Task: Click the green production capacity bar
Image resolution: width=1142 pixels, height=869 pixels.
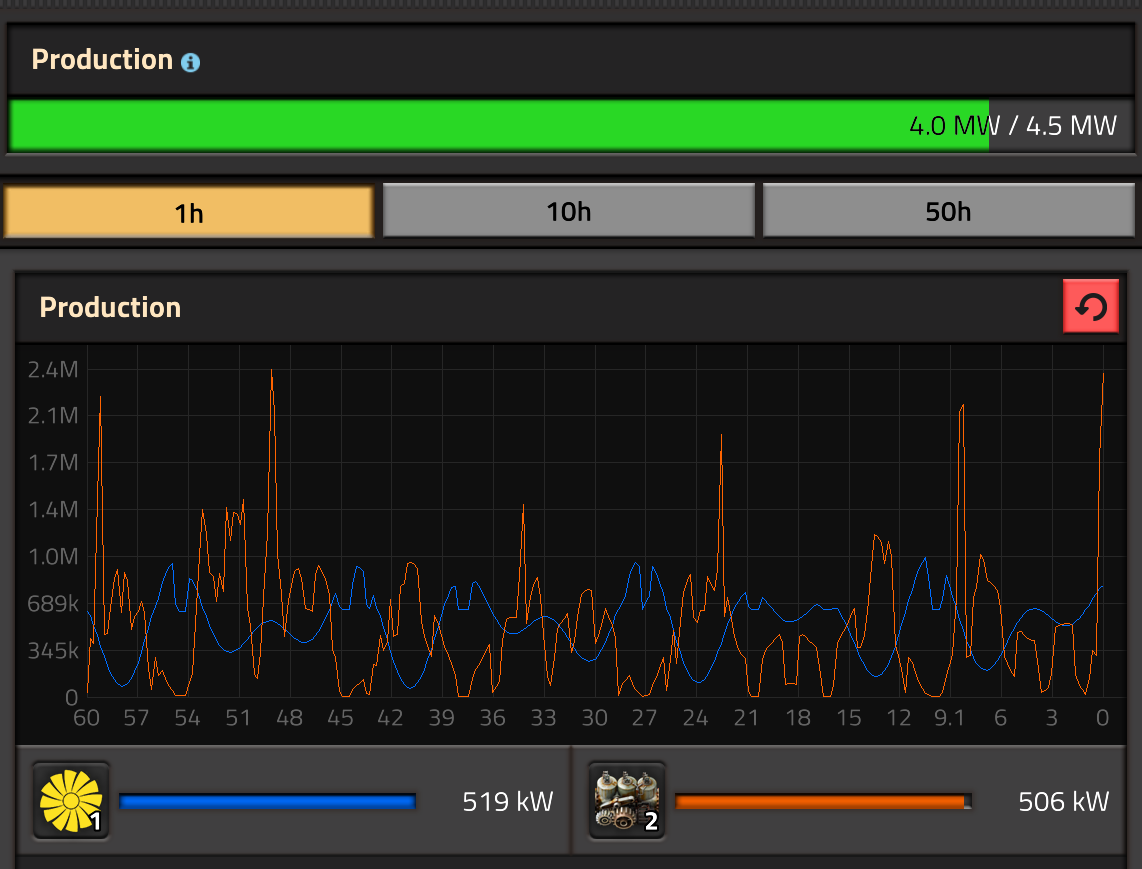Action: [500, 125]
